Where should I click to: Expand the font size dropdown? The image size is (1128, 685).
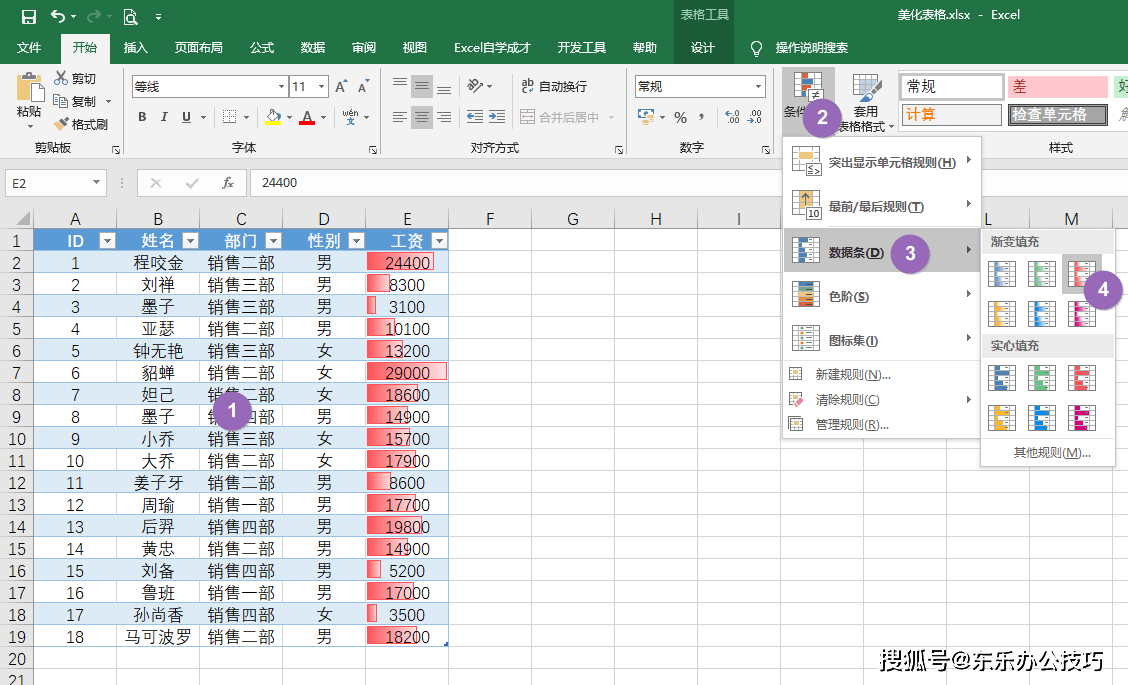pos(322,86)
